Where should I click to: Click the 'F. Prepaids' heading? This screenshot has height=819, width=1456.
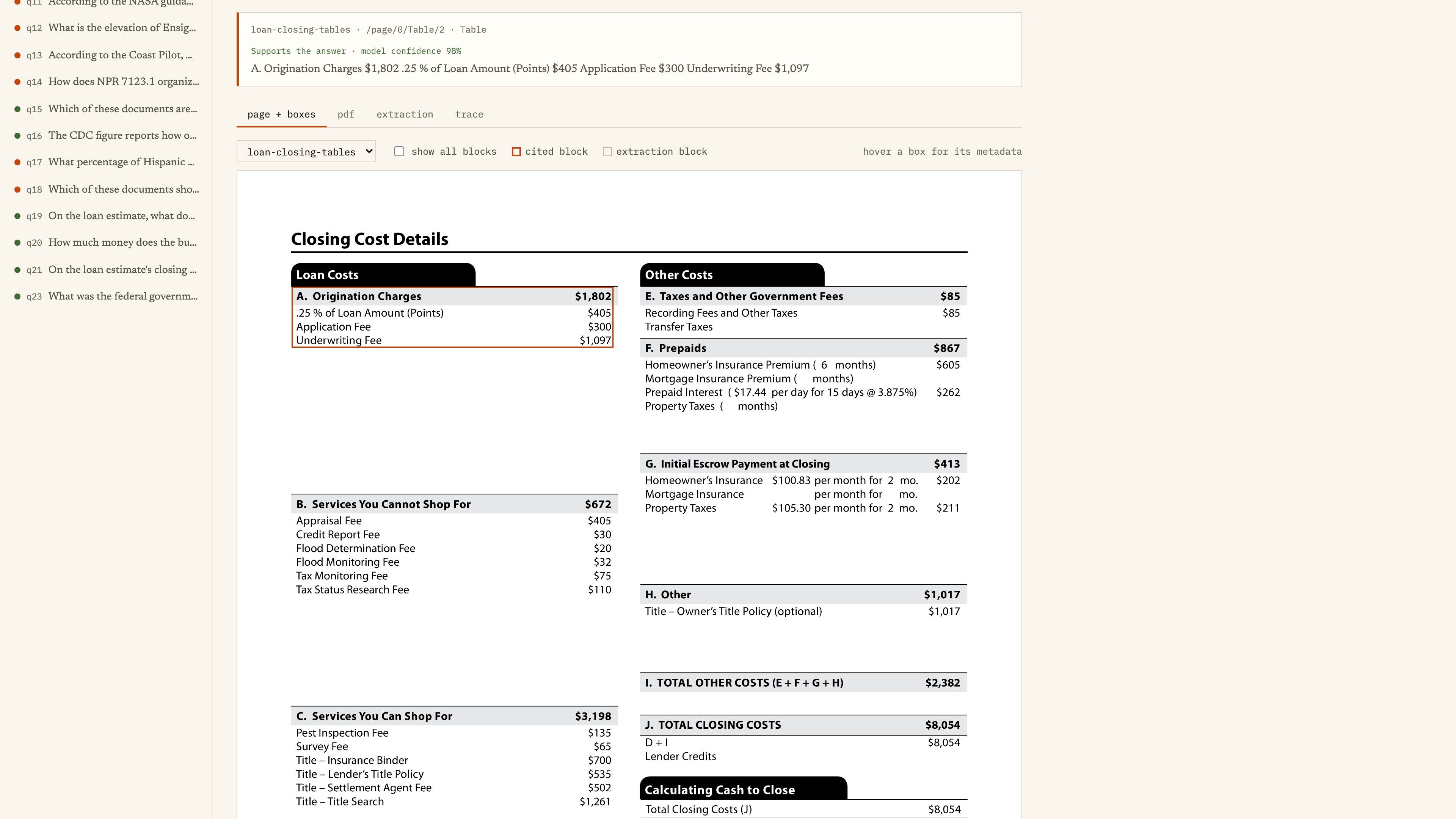(675, 348)
